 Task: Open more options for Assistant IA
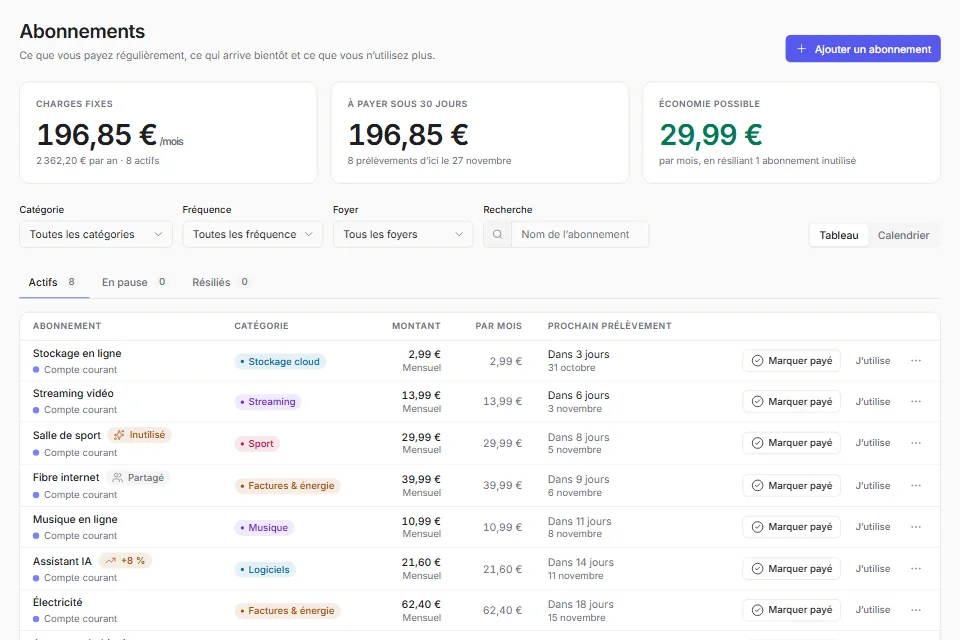[x=916, y=569]
